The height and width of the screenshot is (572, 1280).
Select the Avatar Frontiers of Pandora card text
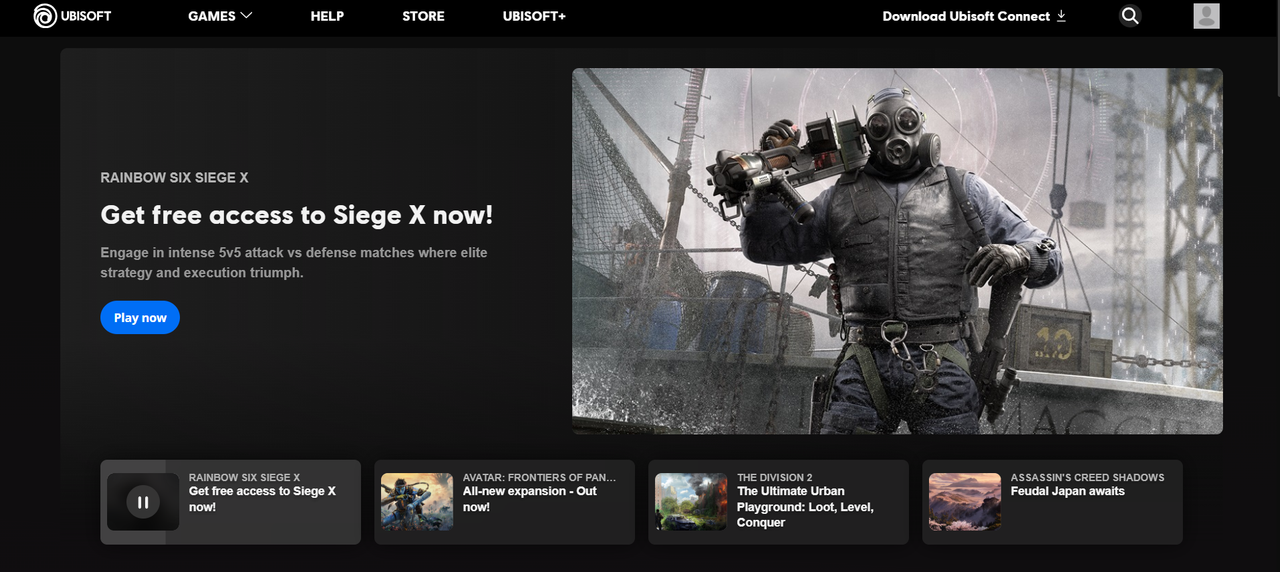click(540, 492)
